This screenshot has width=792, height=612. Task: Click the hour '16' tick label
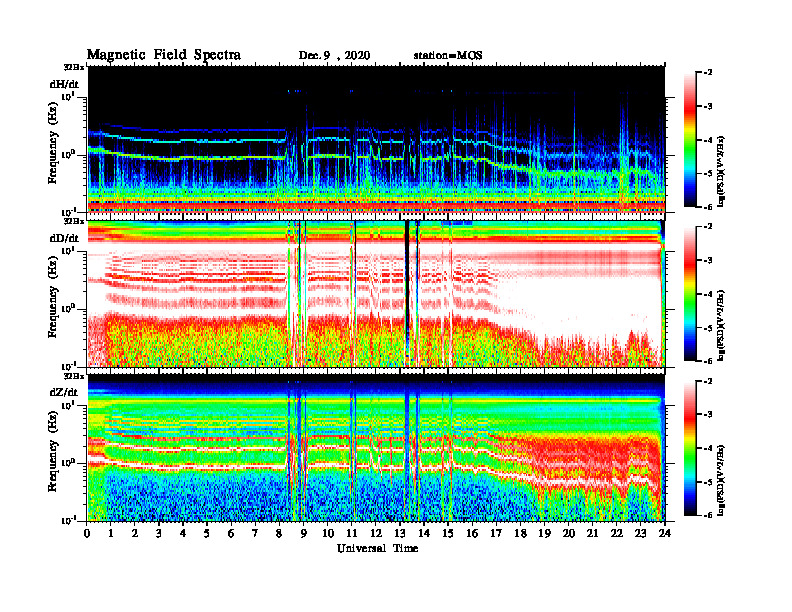pyautogui.click(x=472, y=534)
